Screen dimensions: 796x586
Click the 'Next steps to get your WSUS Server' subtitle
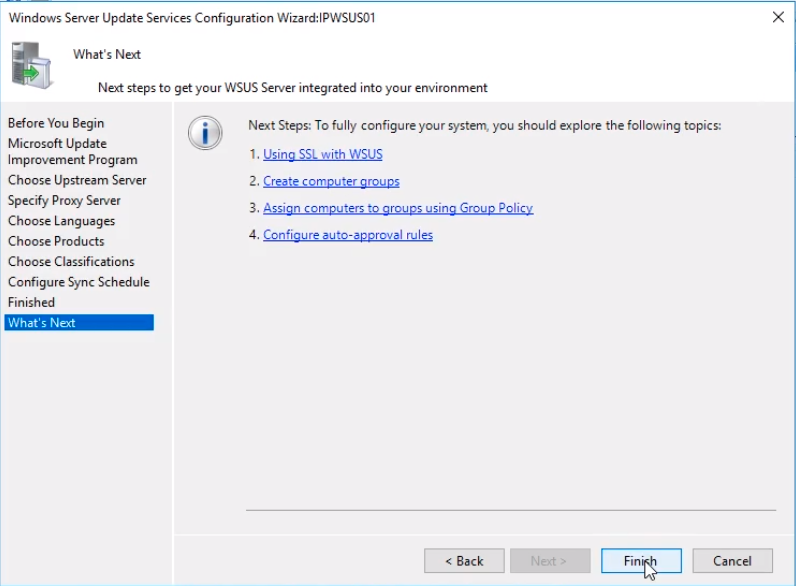[292, 88]
